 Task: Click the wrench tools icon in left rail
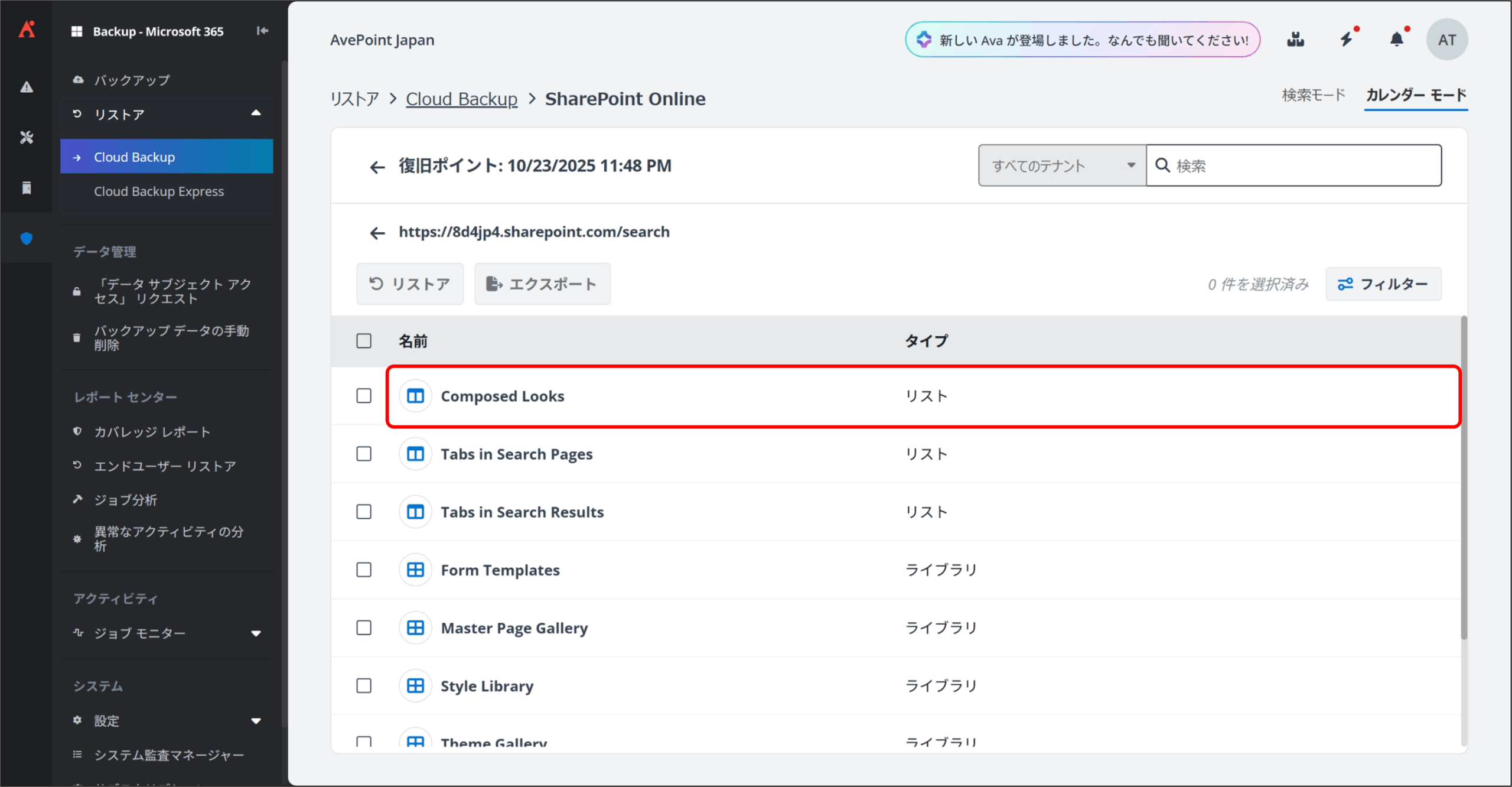[27, 138]
